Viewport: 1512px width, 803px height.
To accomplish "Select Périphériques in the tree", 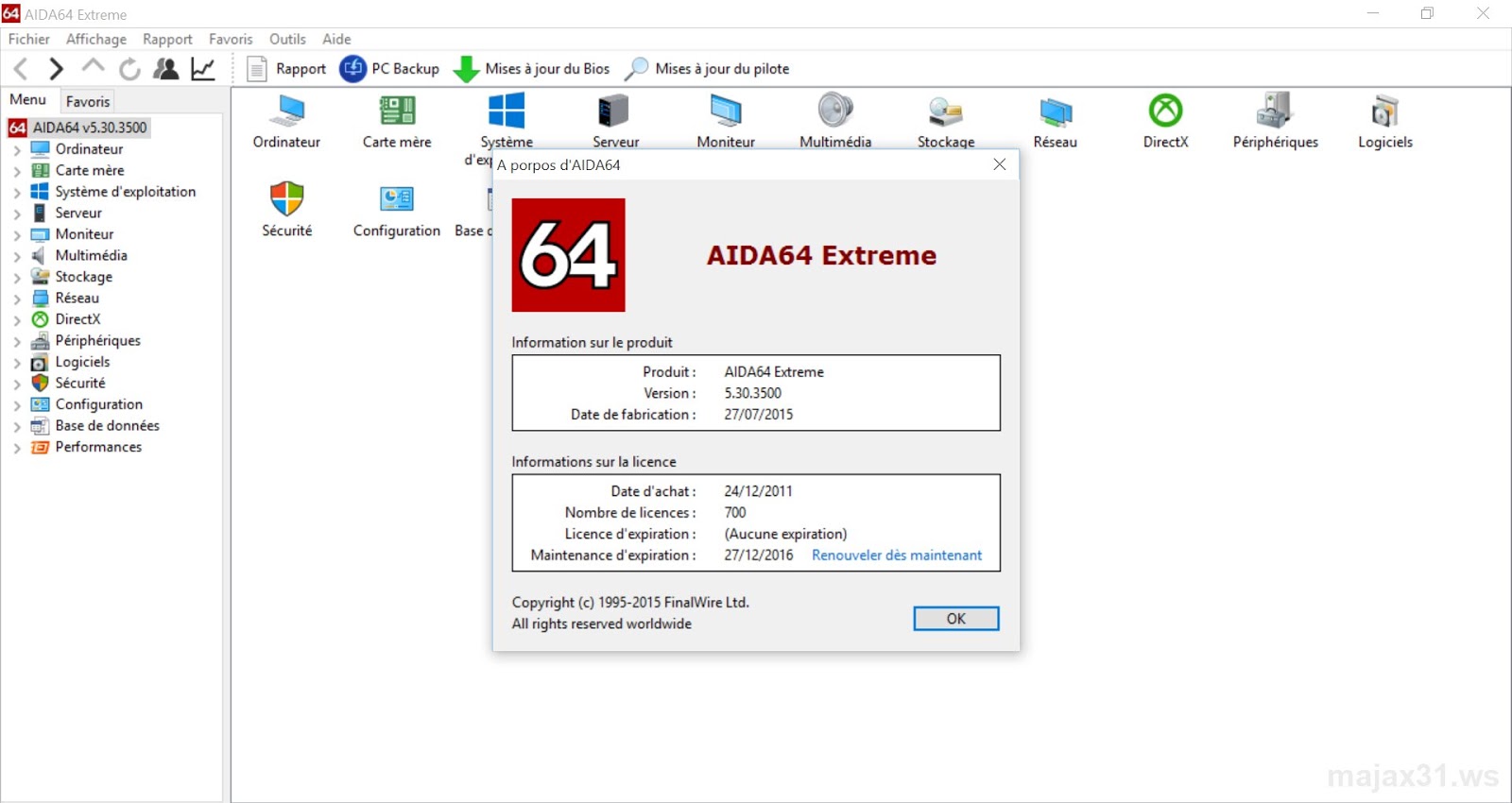I will pyautogui.click(x=97, y=341).
